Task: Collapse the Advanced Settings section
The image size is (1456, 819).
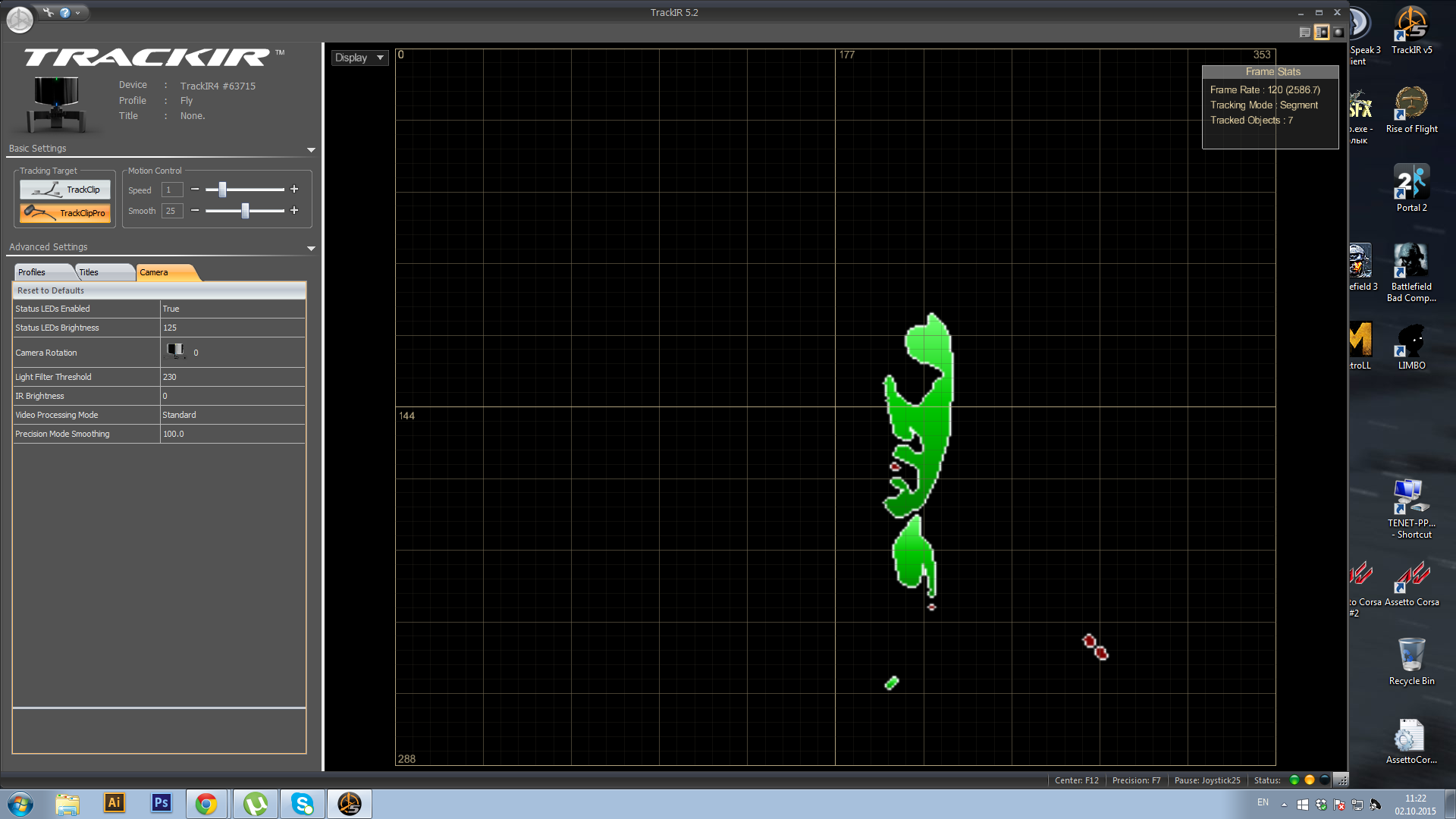Action: [311, 248]
